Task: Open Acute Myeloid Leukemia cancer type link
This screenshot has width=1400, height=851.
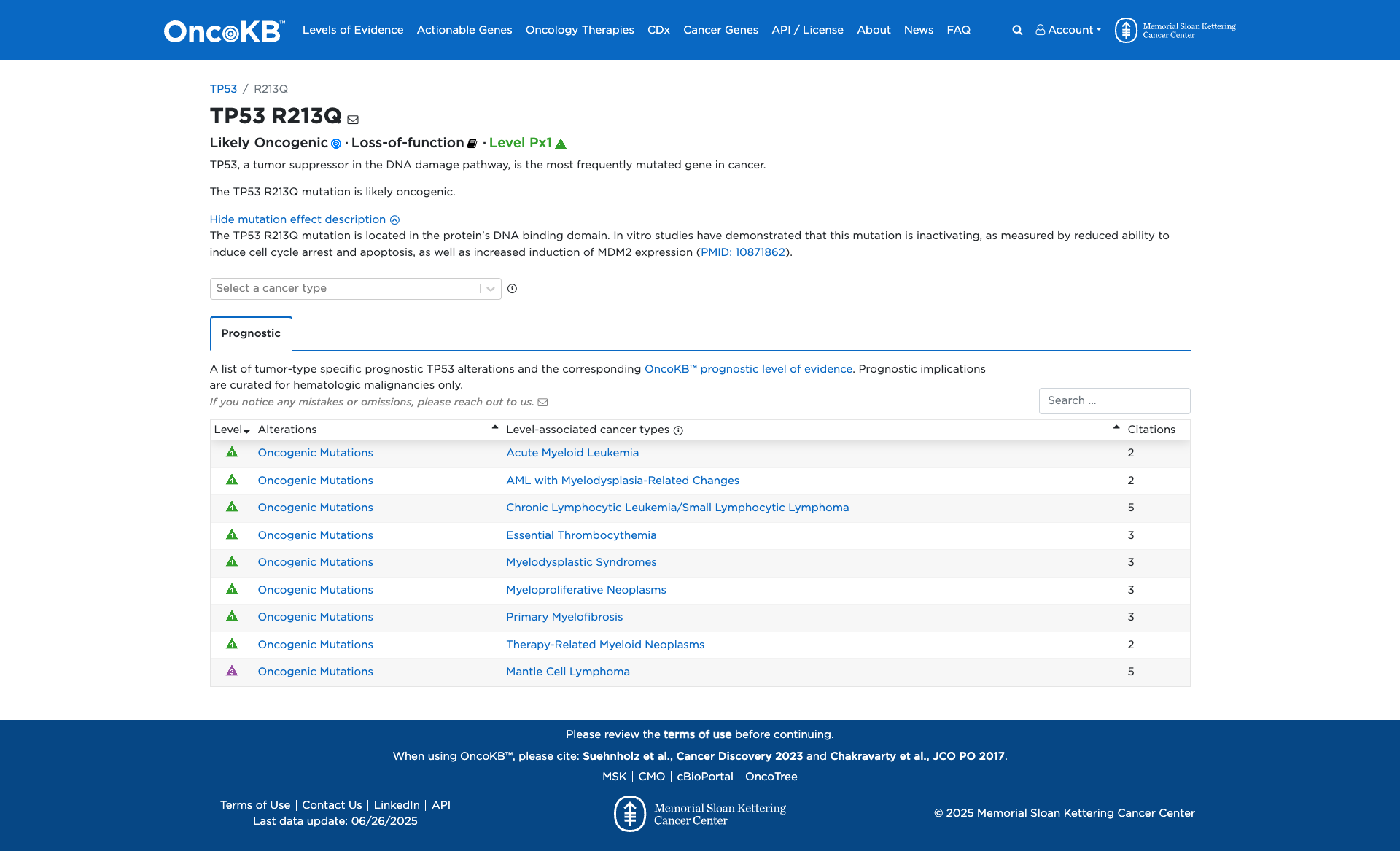Action: click(x=572, y=453)
